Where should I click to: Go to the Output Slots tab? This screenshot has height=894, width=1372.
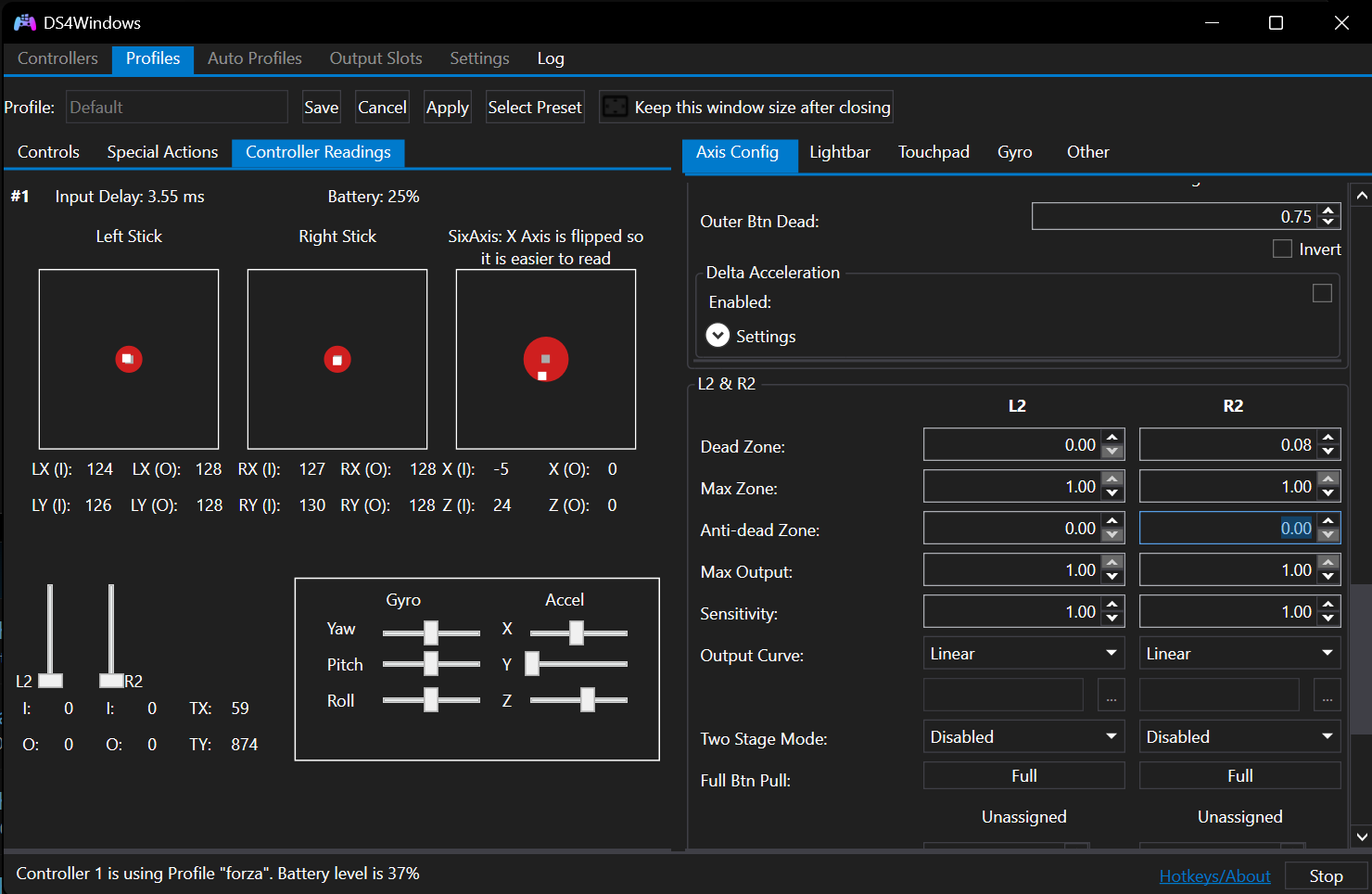point(375,58)
